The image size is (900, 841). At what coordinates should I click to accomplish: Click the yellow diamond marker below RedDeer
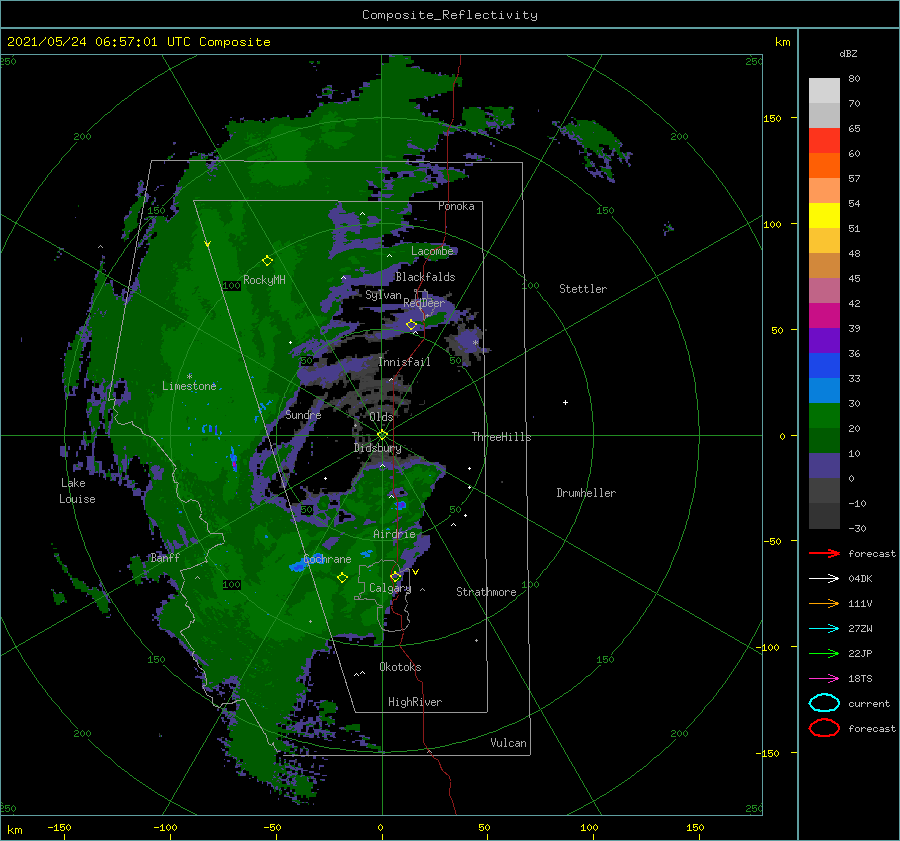pyautogui.click(x=411, y=325)
